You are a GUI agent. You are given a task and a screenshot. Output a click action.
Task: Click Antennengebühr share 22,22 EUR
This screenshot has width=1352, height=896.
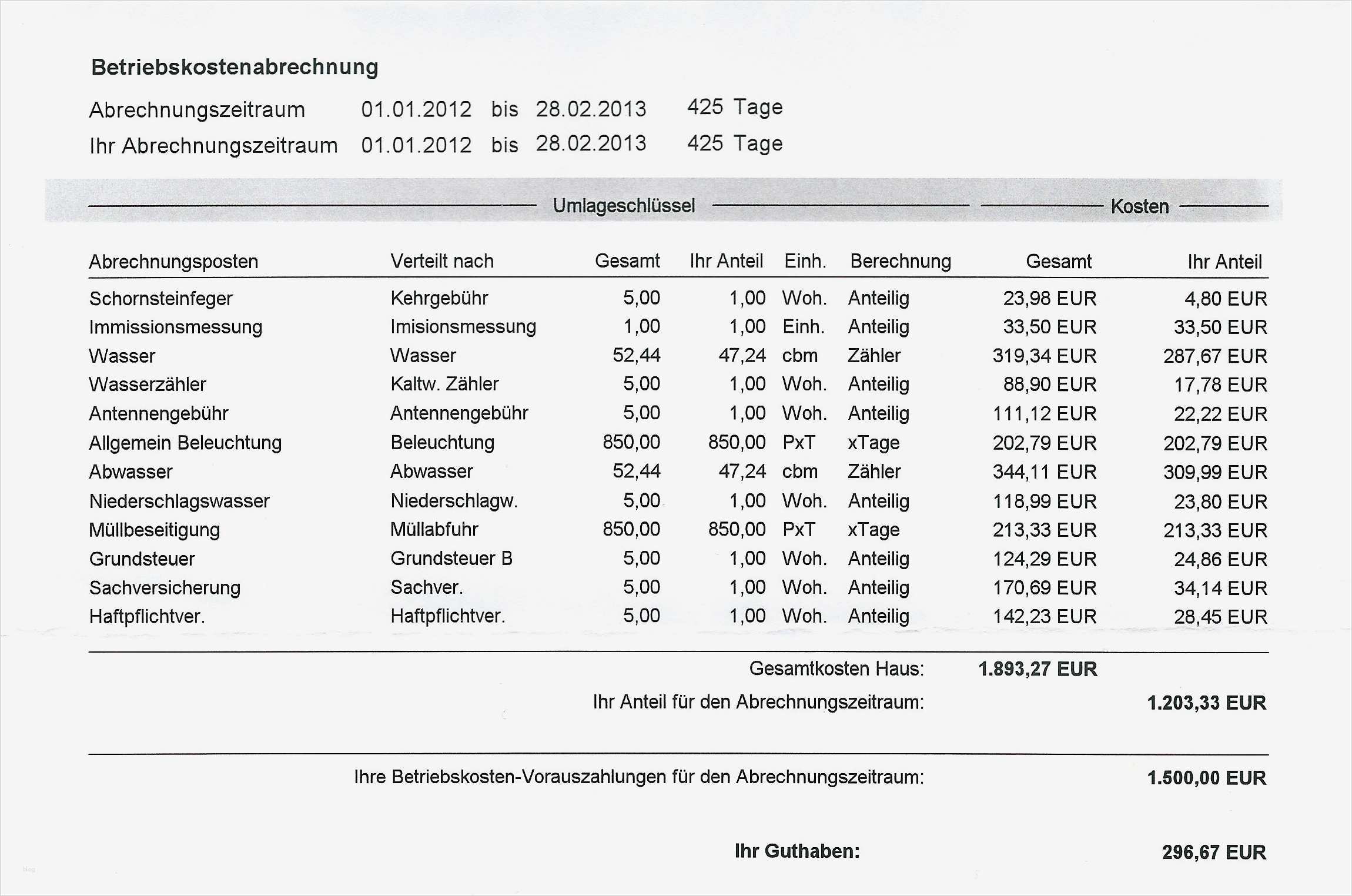(1220, 414)
